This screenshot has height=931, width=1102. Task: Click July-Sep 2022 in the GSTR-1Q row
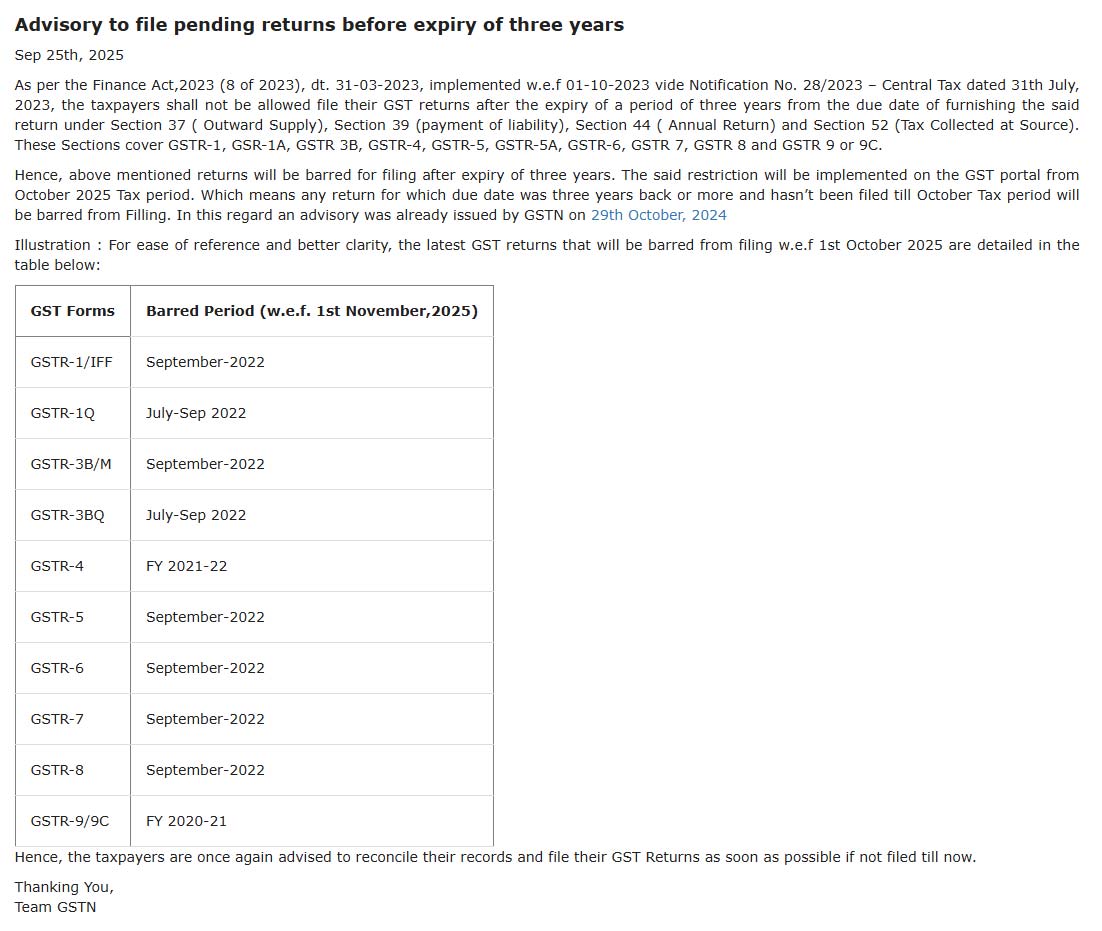tap(196, 413)
